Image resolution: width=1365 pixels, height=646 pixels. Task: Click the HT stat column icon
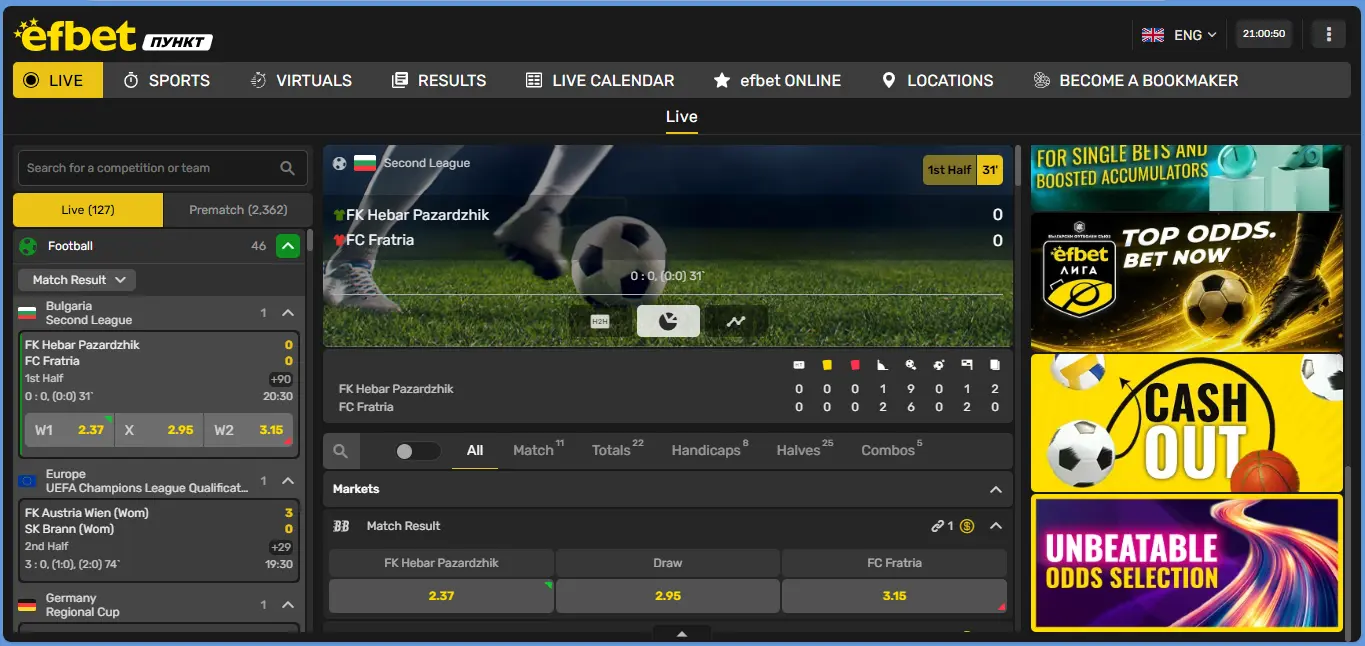[x=799, y=366]
